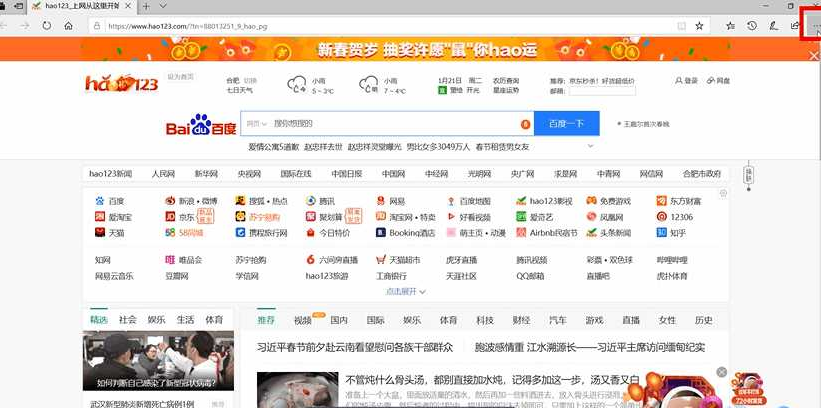Click the site grid settings gear icon

pyautogui.click(x=723, y=193)
